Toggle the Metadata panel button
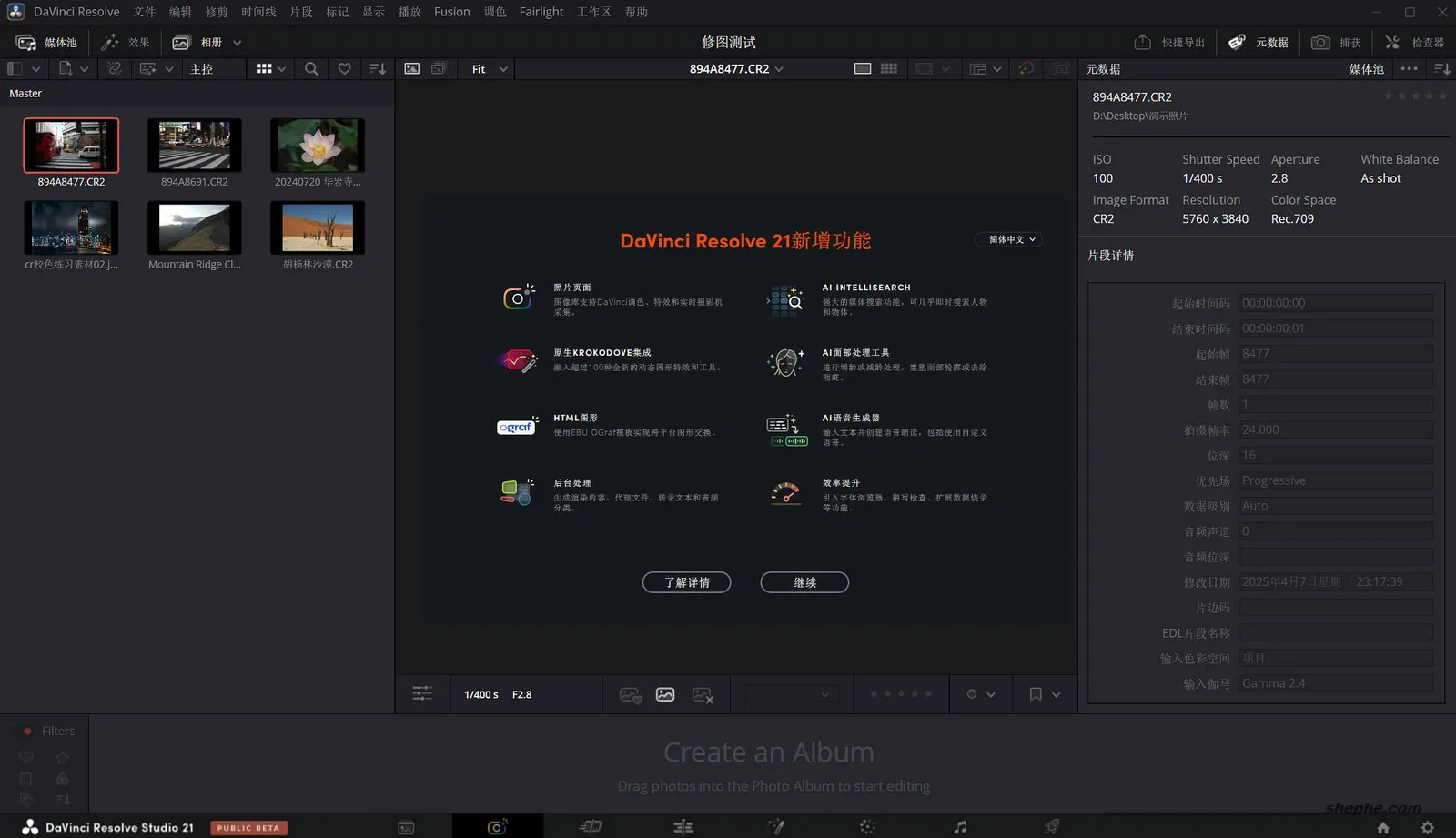The image size is (1456, 838). [1259, 42]
